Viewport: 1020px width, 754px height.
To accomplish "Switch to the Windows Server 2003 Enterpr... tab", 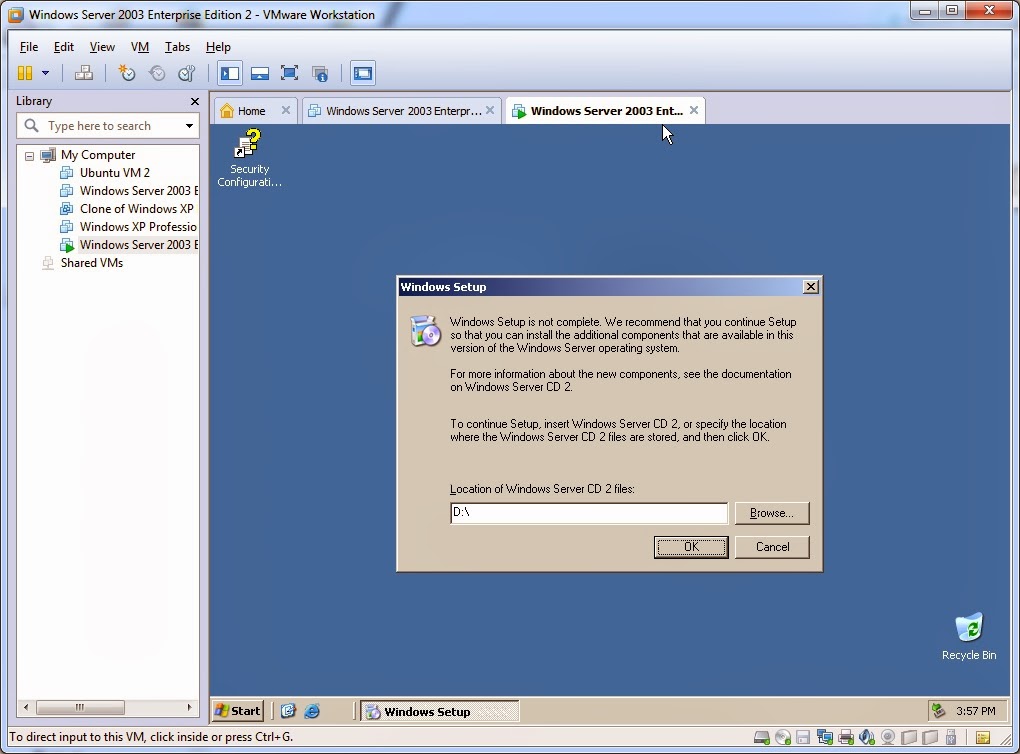I will (403, 111).
